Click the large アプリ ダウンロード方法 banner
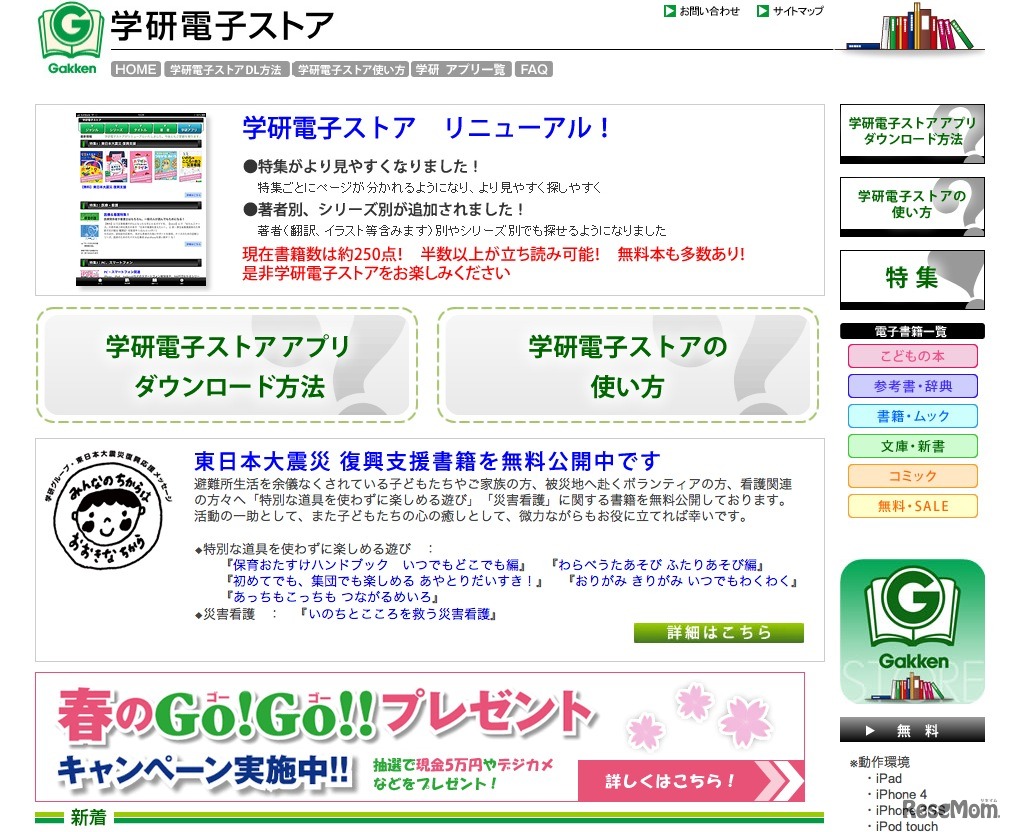 tap(227, 366)
